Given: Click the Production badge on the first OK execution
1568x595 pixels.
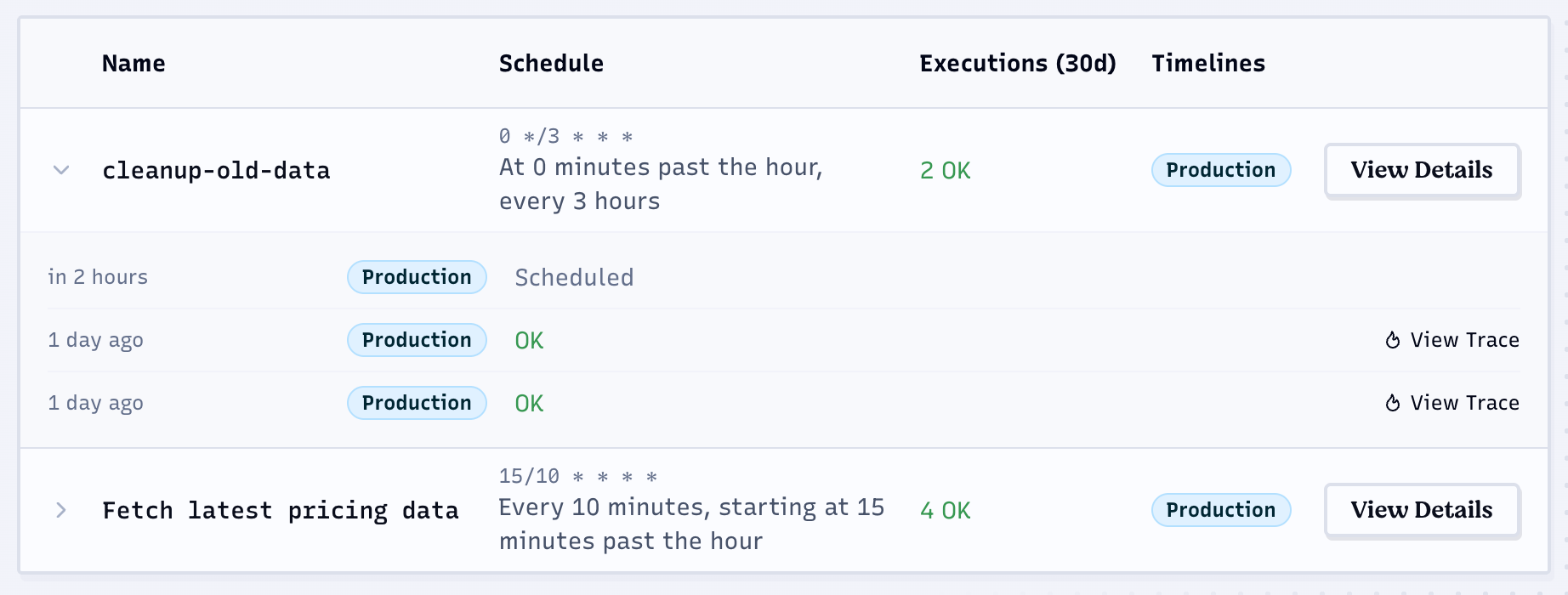Looking at the screenshot, I should tap(416, 339).
